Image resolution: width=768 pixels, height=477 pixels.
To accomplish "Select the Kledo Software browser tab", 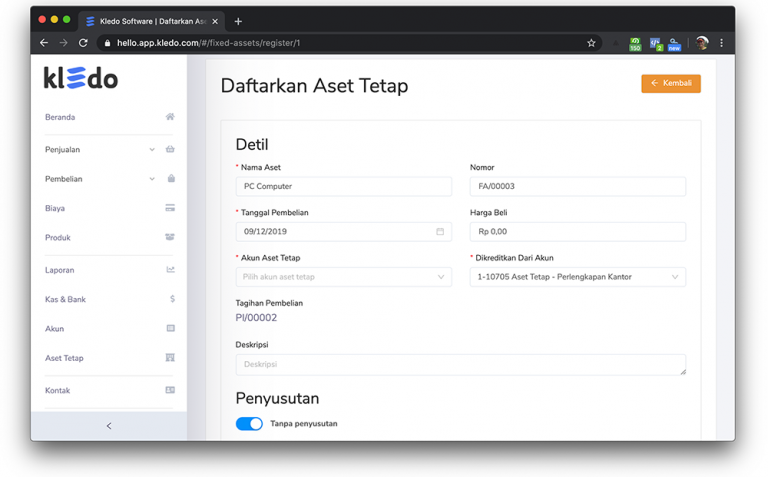I will click(x=152, y=21).
